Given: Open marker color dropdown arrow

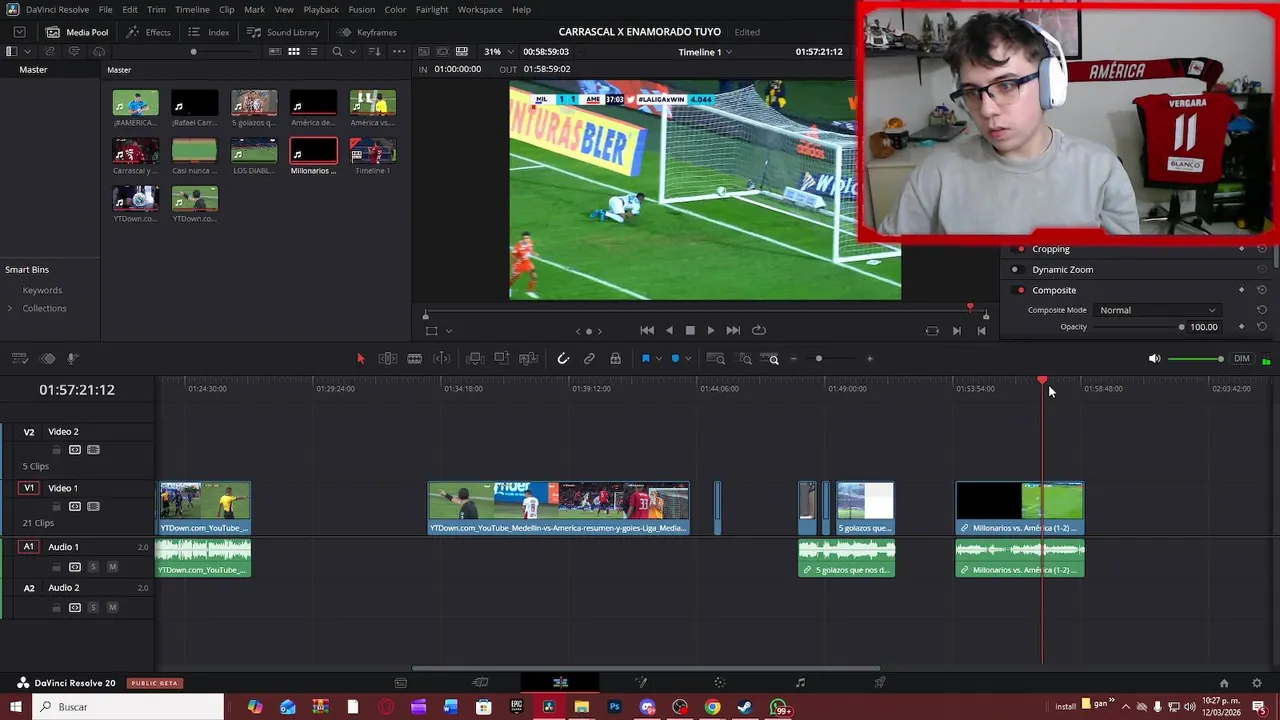Looking at the screenshot, I should point(687,358).
